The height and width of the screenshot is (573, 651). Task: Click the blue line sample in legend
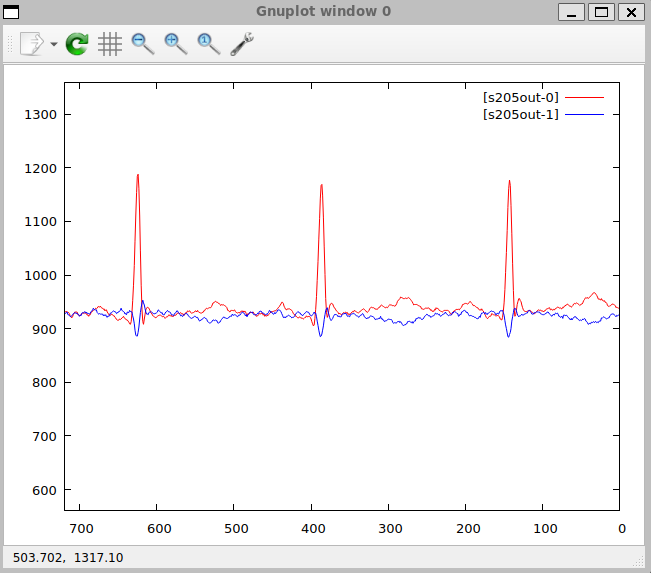585,114
